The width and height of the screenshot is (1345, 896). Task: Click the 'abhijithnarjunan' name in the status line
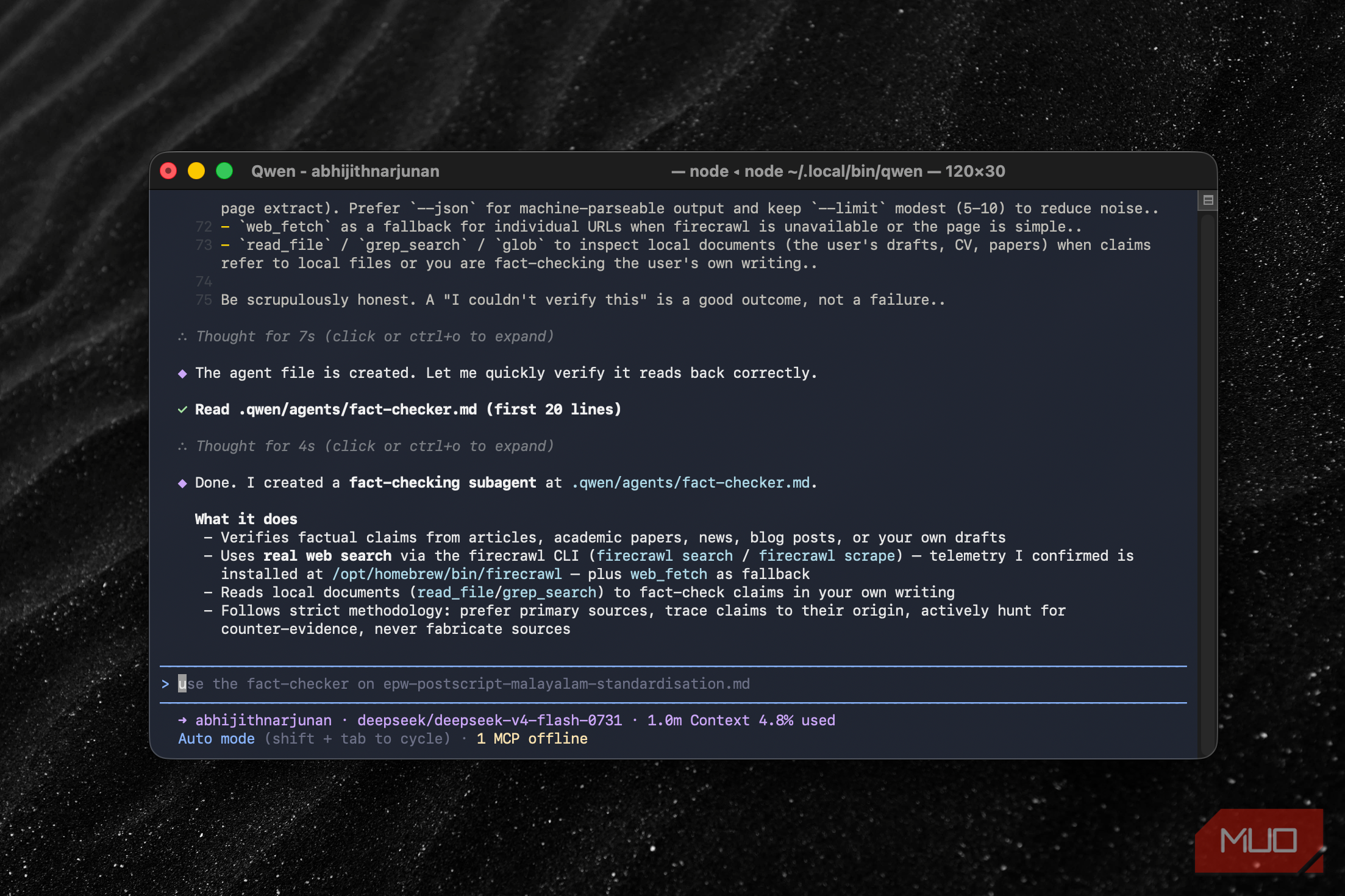coord(263,720)
